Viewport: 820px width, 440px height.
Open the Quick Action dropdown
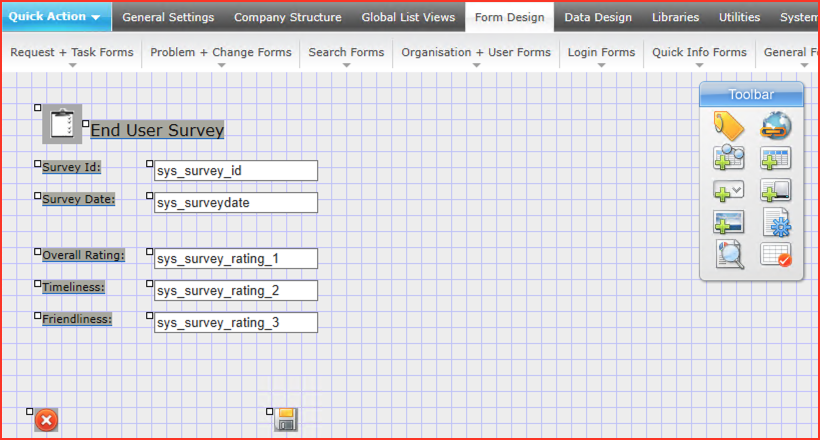[54, 17]
